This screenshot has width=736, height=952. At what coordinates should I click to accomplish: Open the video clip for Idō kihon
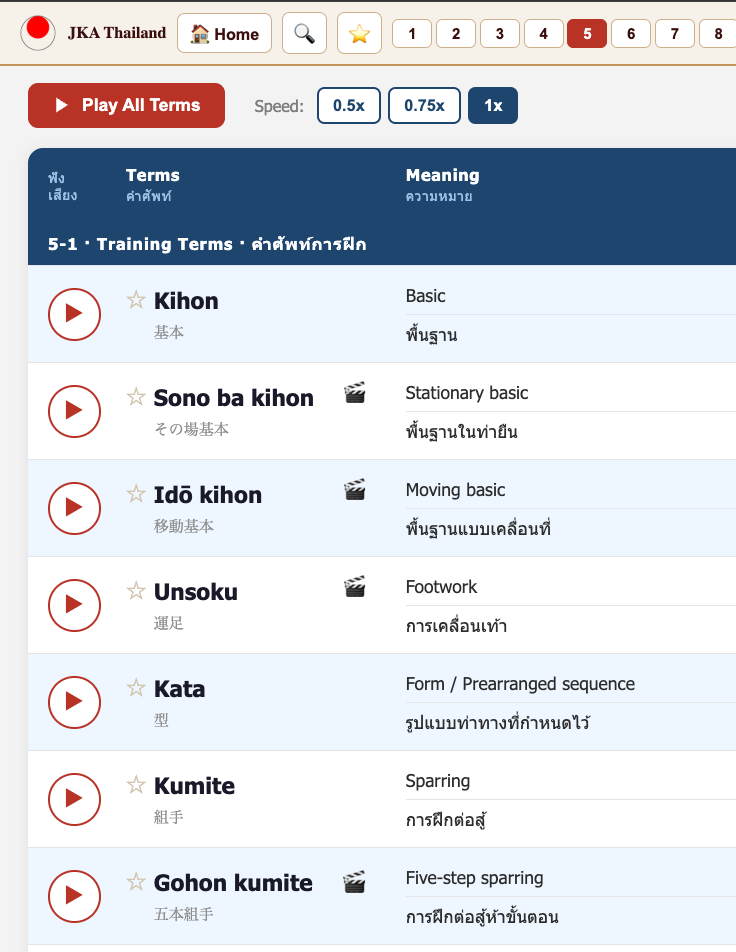[x=355, y=489]
